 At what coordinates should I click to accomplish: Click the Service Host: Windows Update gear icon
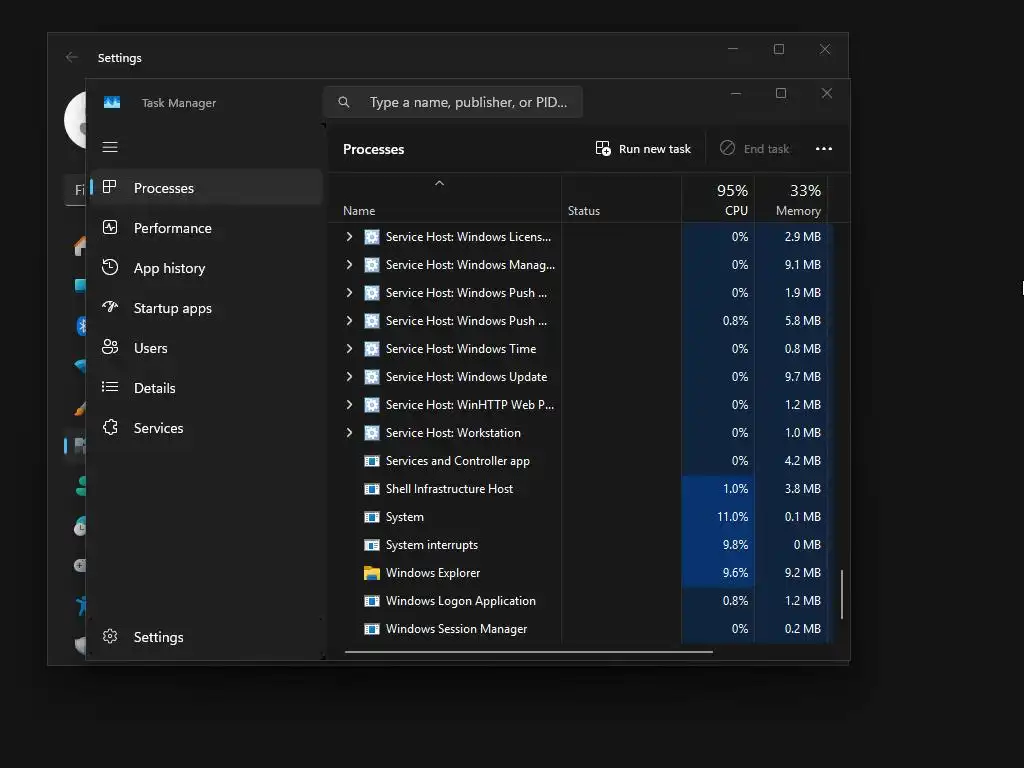pos(372,377)
